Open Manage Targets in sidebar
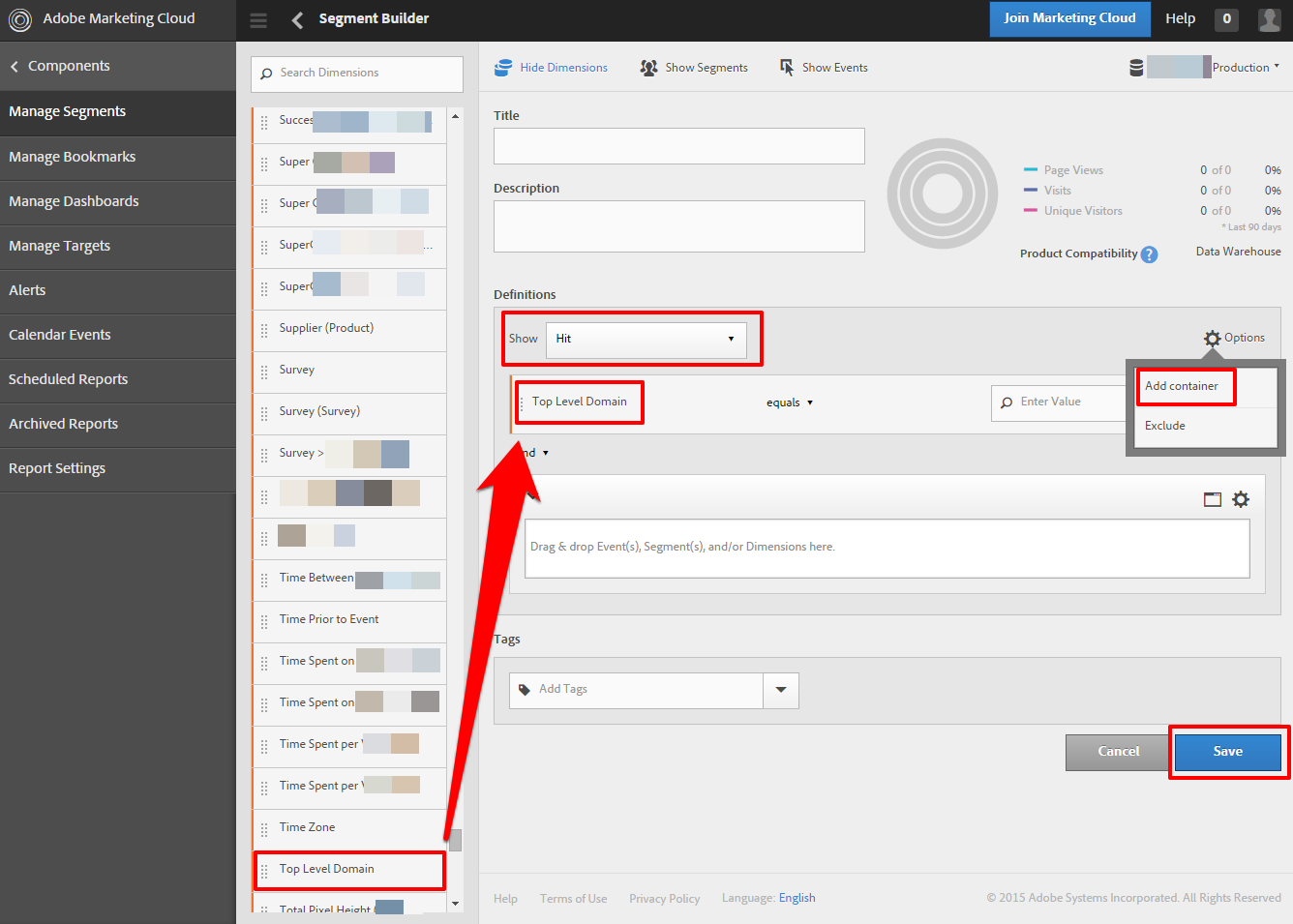The height and width of the screenshot is (924, 1293). pos(118,246)
